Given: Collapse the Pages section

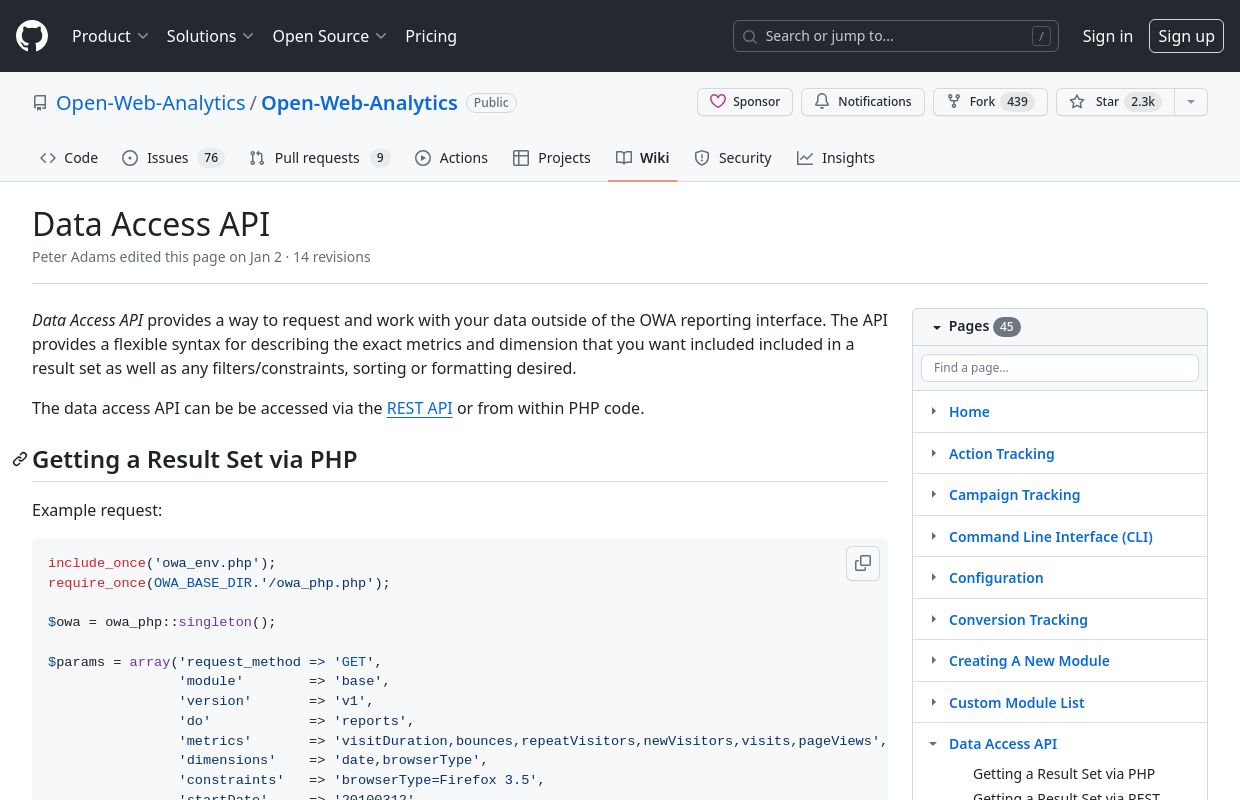Looking at the screenshot, I should pos(937,327).
